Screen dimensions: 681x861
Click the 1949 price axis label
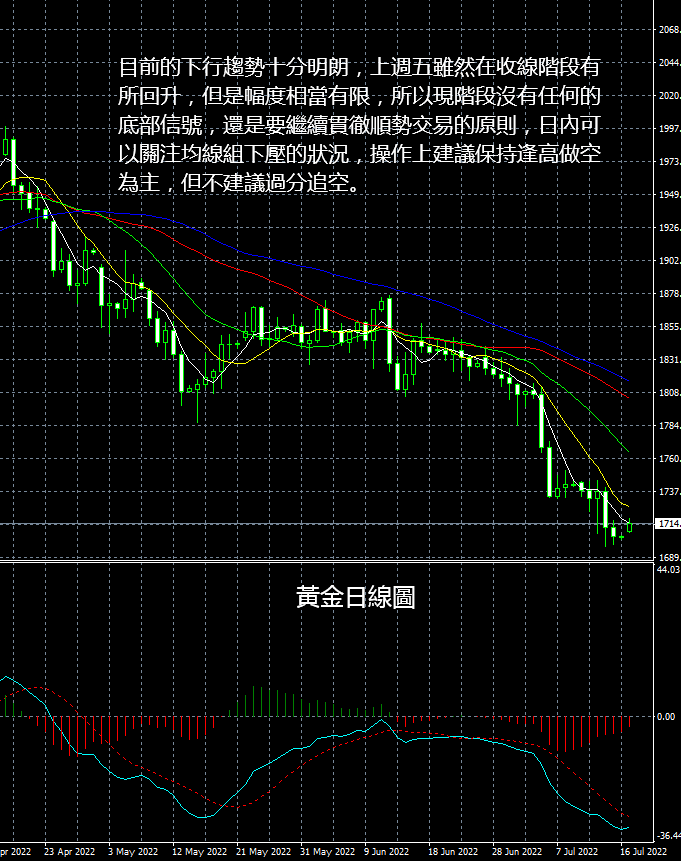[669, 194]
